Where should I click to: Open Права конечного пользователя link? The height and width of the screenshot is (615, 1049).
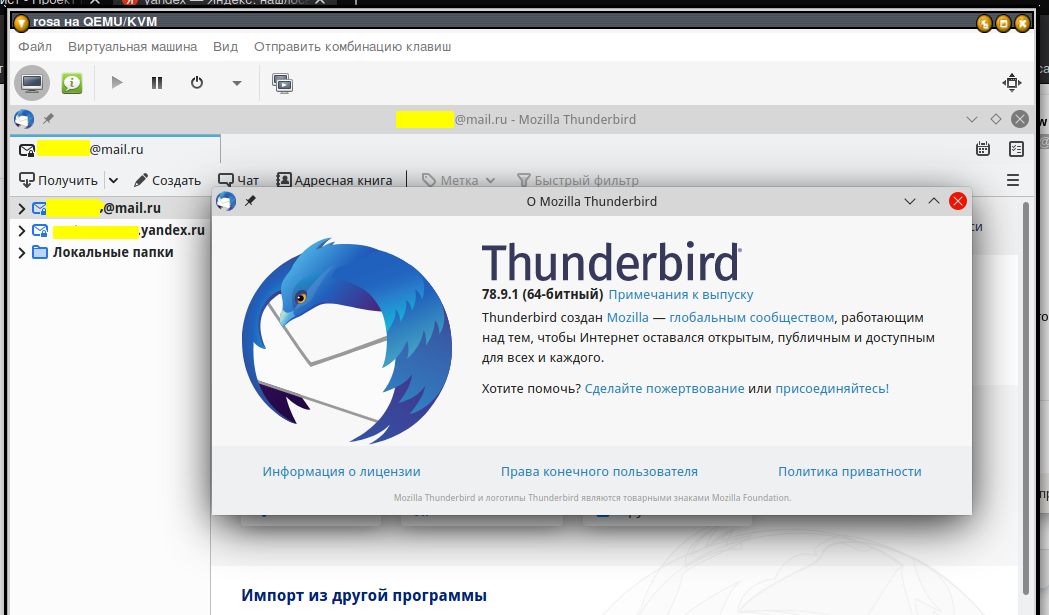599,471
